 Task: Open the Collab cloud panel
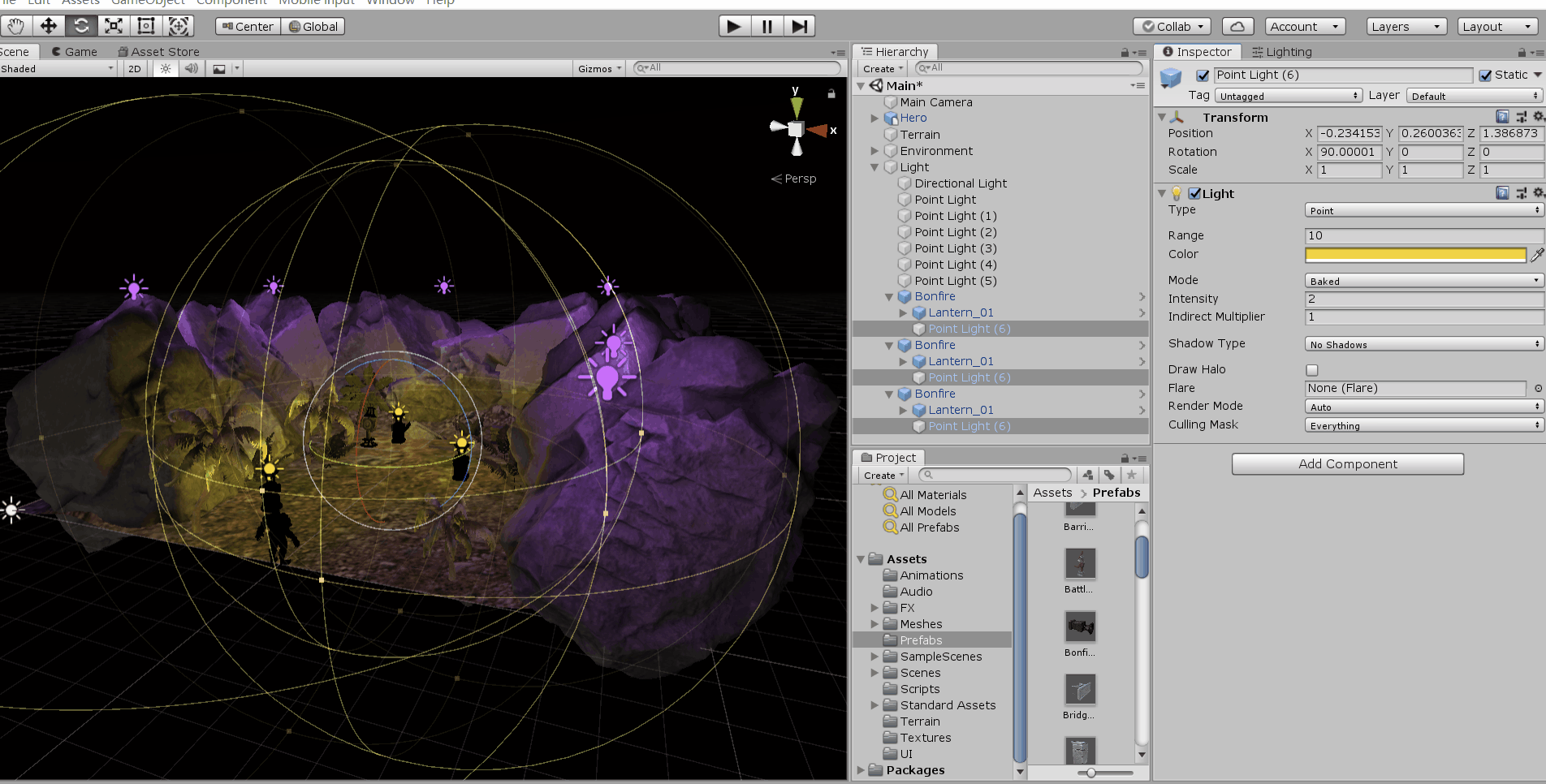(x=1237, y=26)
